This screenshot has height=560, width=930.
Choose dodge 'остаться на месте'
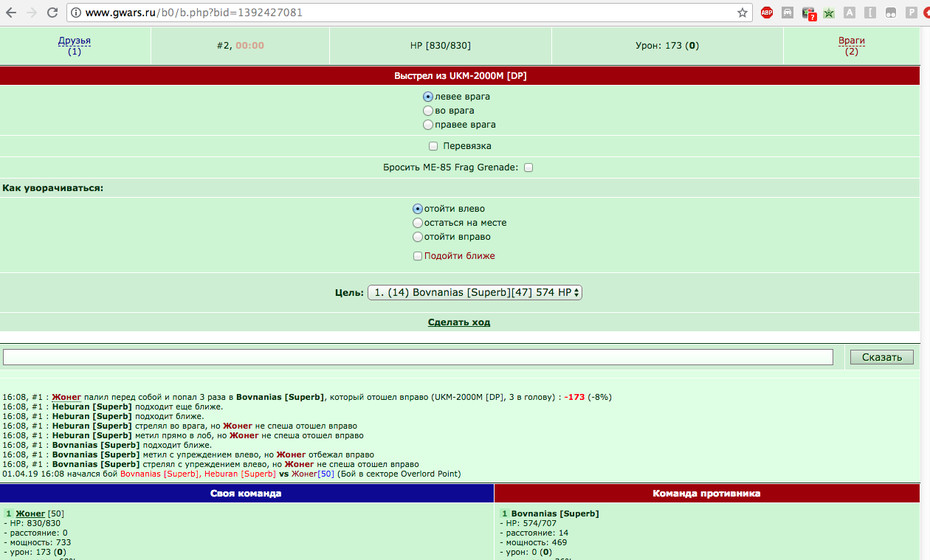[418, 222]
